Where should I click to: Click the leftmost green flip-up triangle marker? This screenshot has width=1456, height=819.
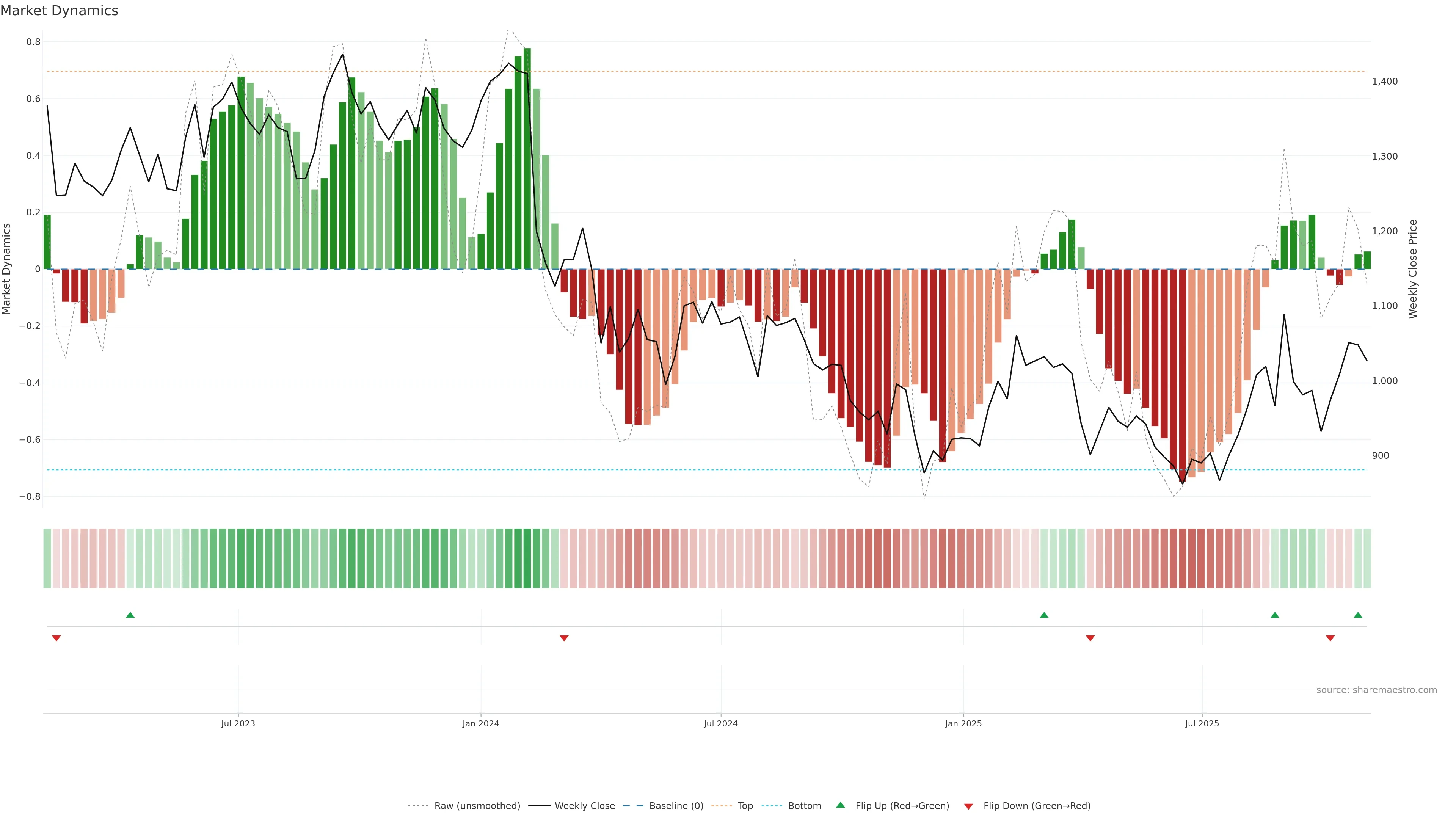click(130, 615)
